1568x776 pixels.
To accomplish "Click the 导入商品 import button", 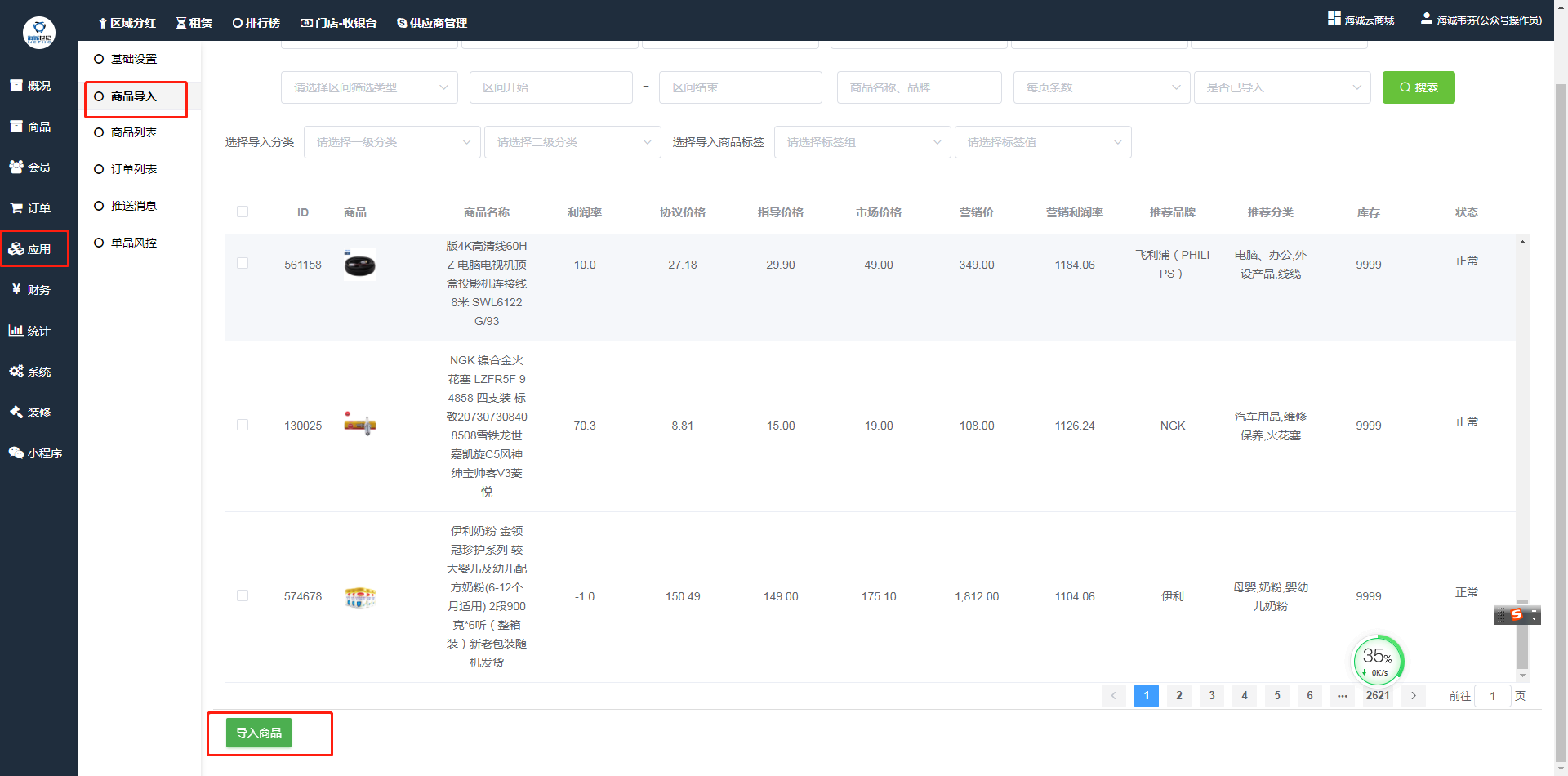I will tap(259, 733).
